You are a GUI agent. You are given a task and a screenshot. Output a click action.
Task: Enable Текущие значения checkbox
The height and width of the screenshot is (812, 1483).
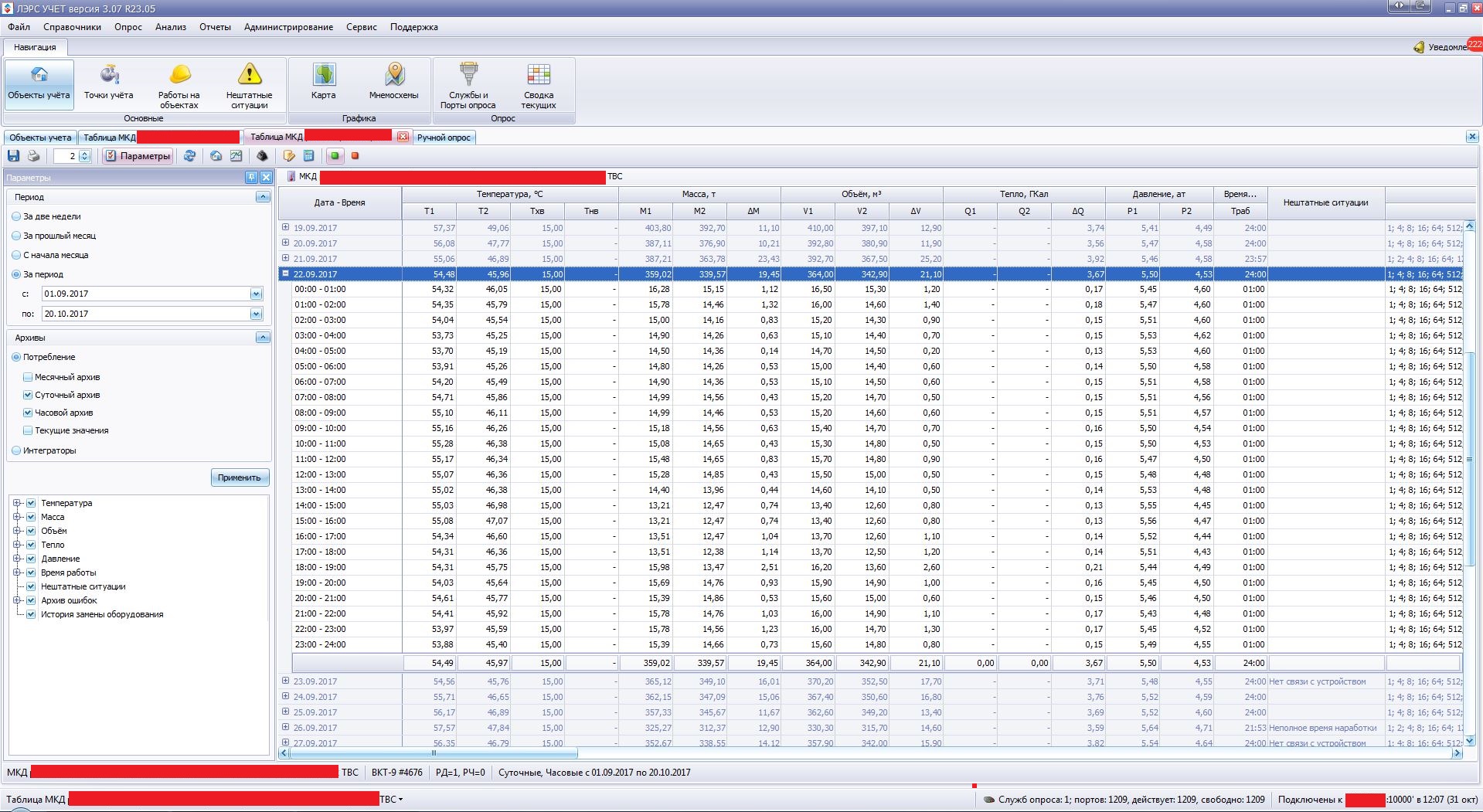click(28, 431)
